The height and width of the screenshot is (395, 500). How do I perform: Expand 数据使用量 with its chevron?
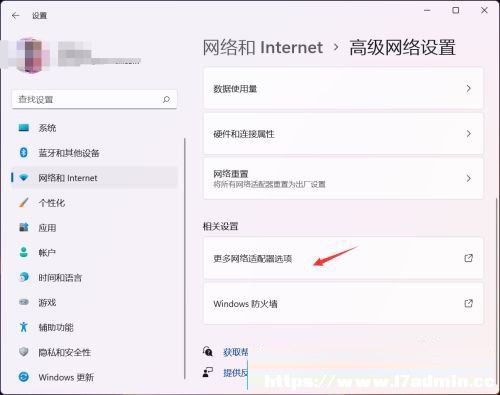pyautogui.click(x=469, y=88)
